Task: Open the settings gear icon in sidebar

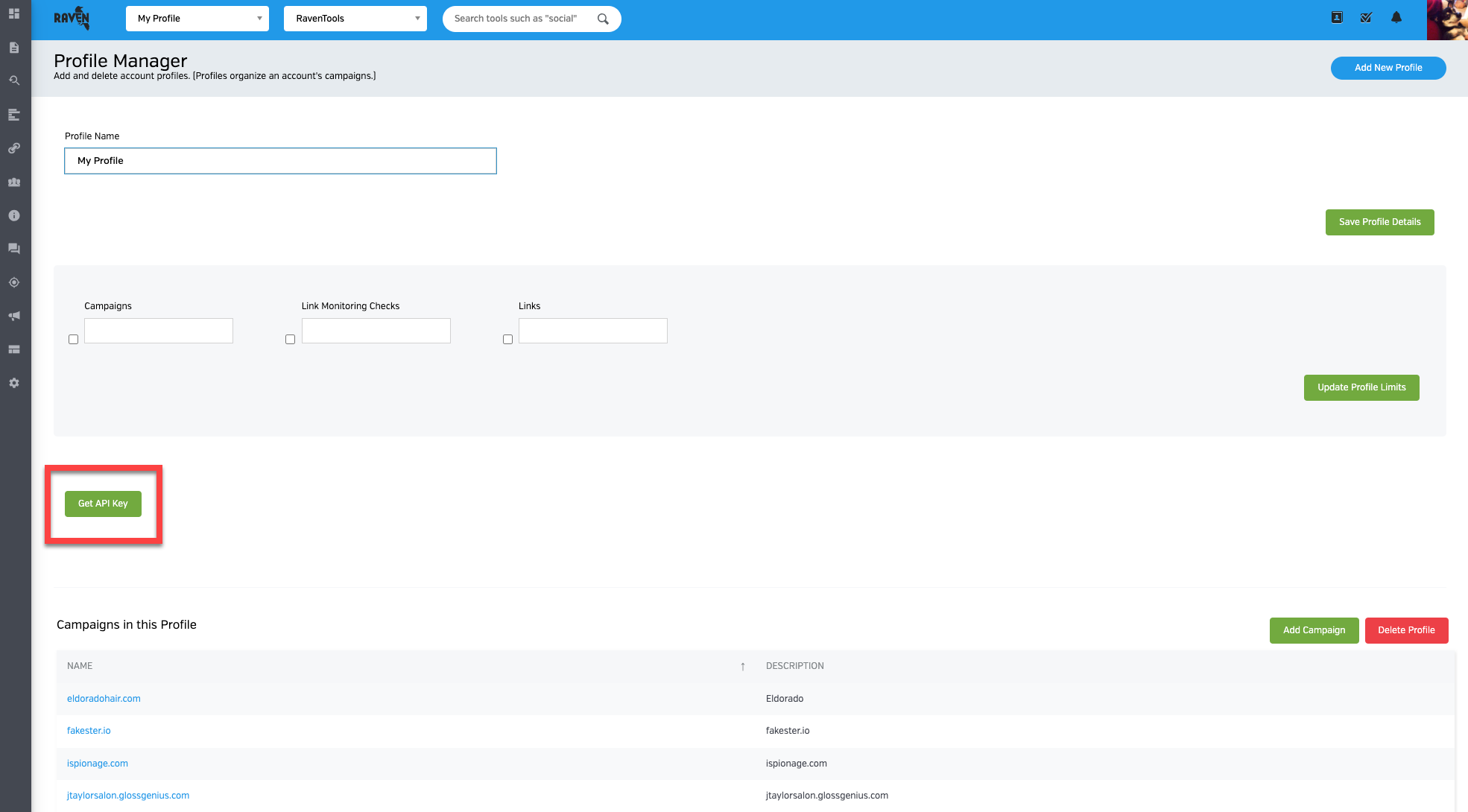Action: [14, 383]
